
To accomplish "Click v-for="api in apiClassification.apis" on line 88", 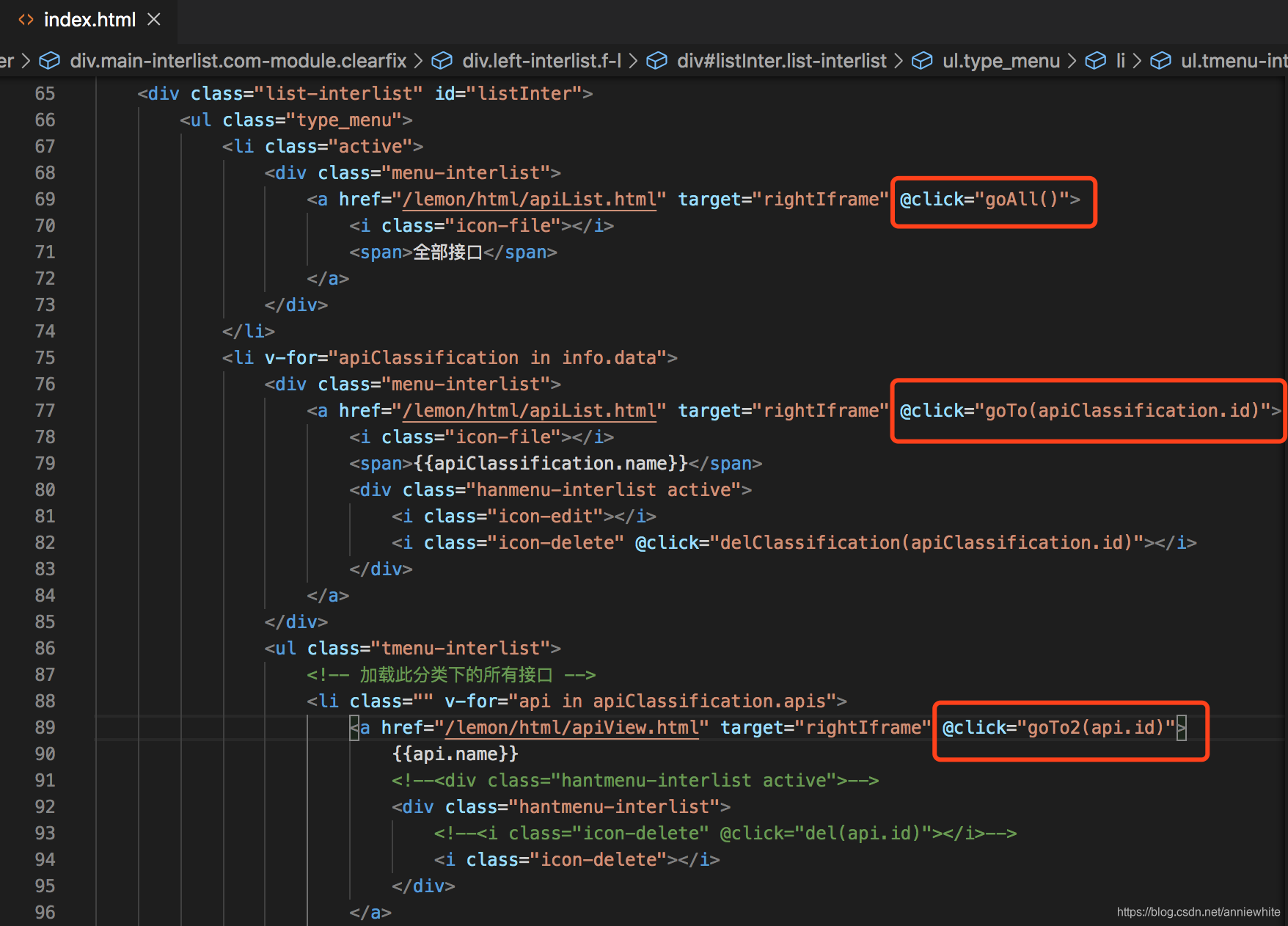I will click(640, 701).
